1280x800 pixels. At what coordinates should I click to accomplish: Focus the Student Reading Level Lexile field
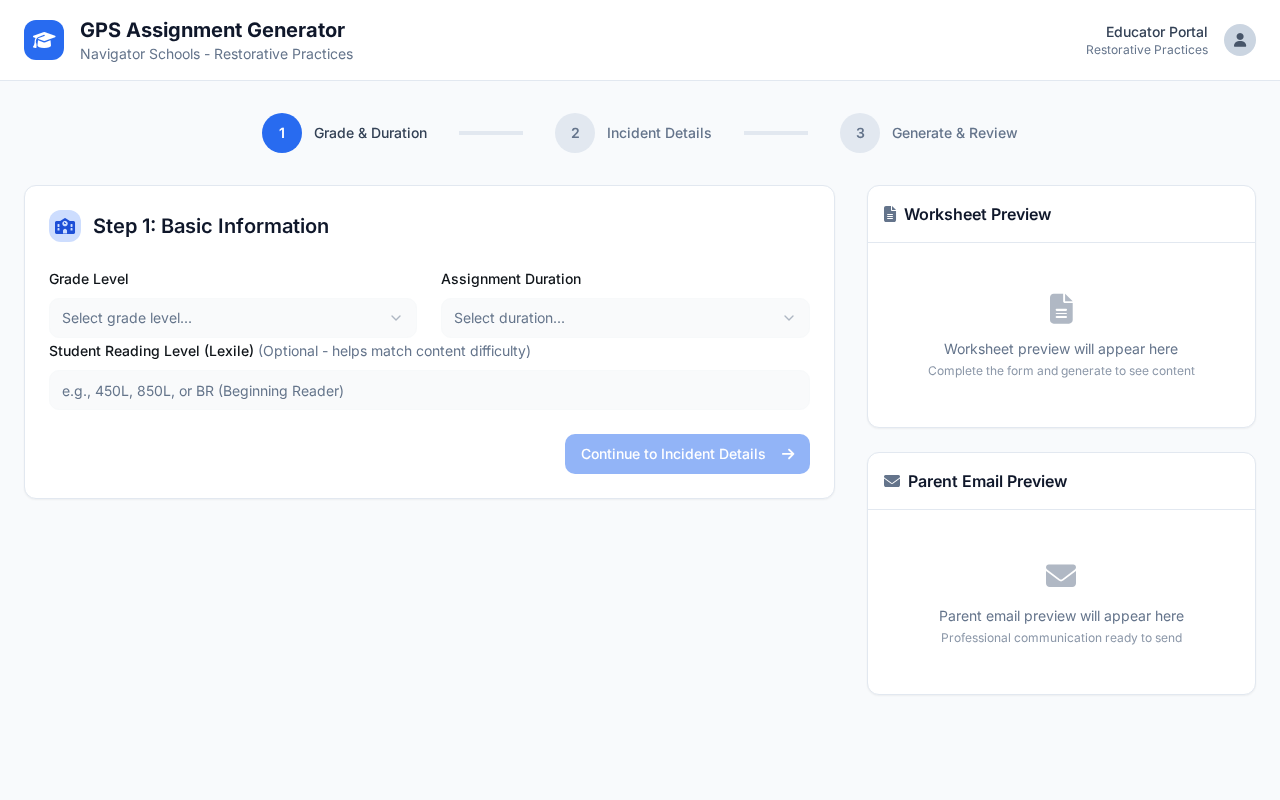point(429,390)
